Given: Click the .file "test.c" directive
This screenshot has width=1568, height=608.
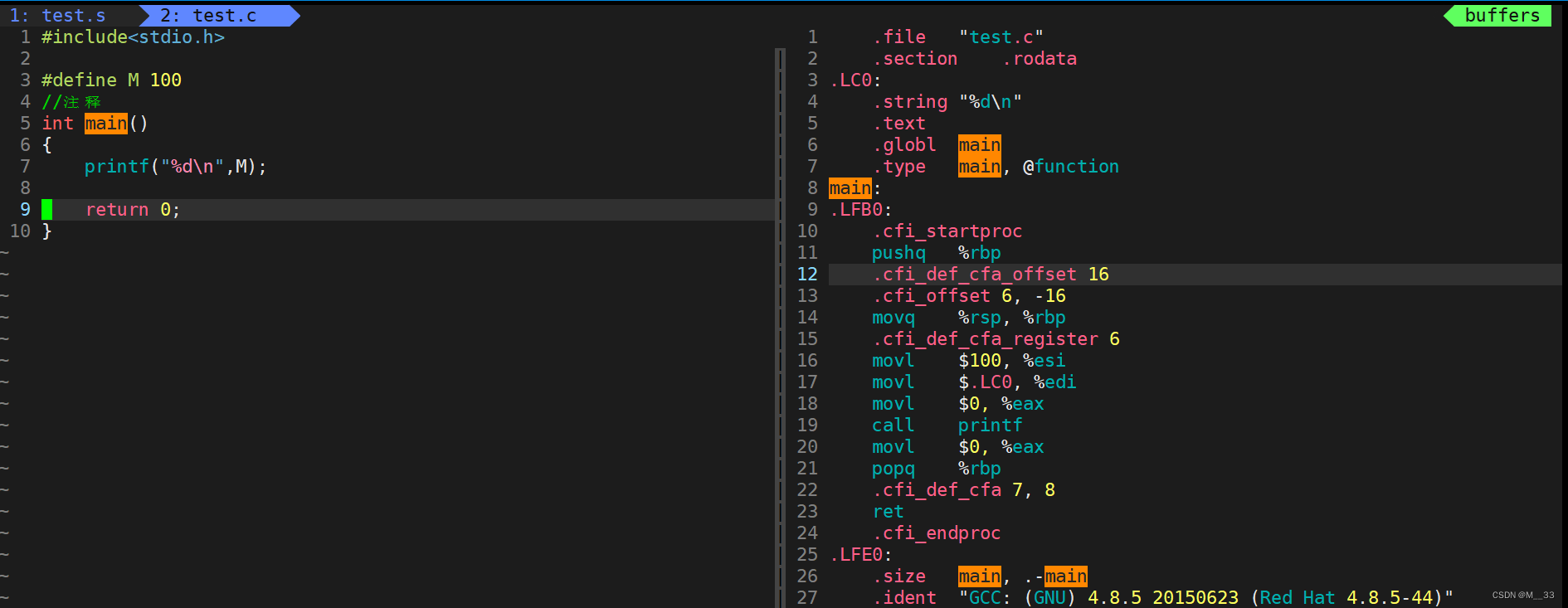Looking at the screenshot, I should click(x=957, y=37).
